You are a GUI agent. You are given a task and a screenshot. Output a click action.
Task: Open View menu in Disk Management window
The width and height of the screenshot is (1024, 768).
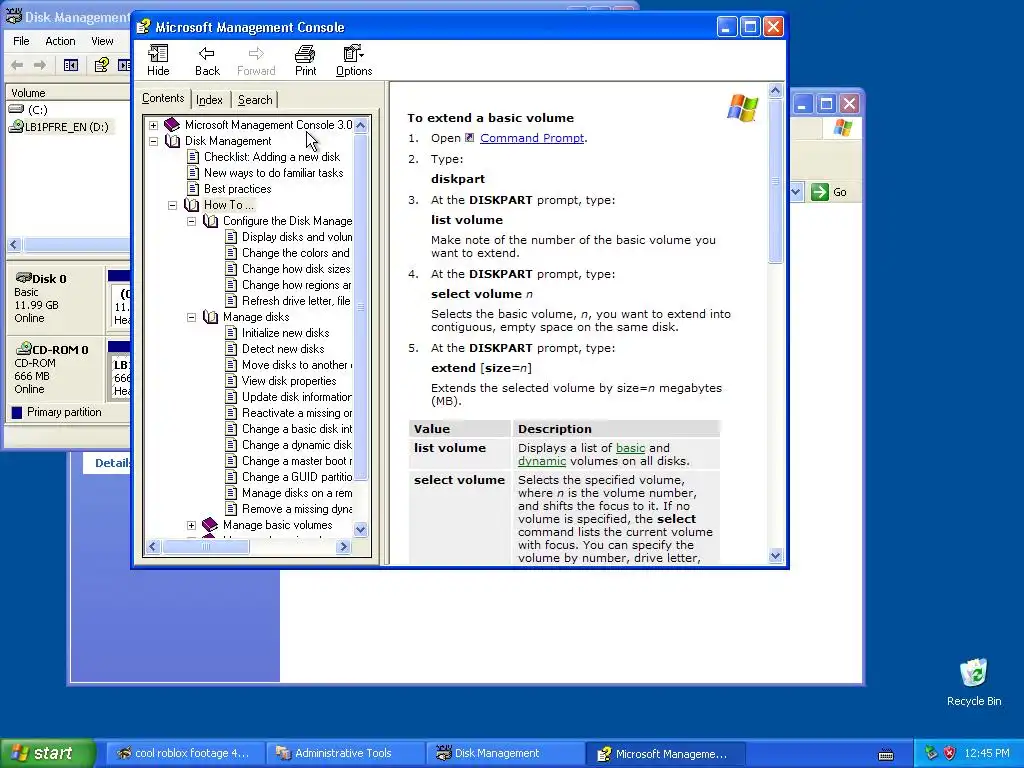point(102,41)
